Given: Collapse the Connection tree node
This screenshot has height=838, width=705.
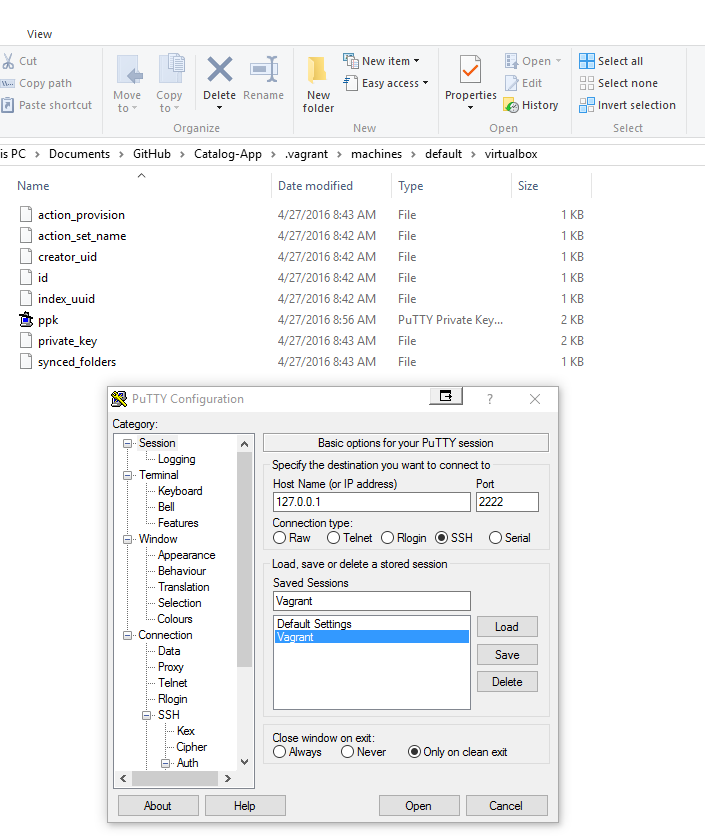Looking at the screenshot, I should pyautogui.click(x=127, y=635).
